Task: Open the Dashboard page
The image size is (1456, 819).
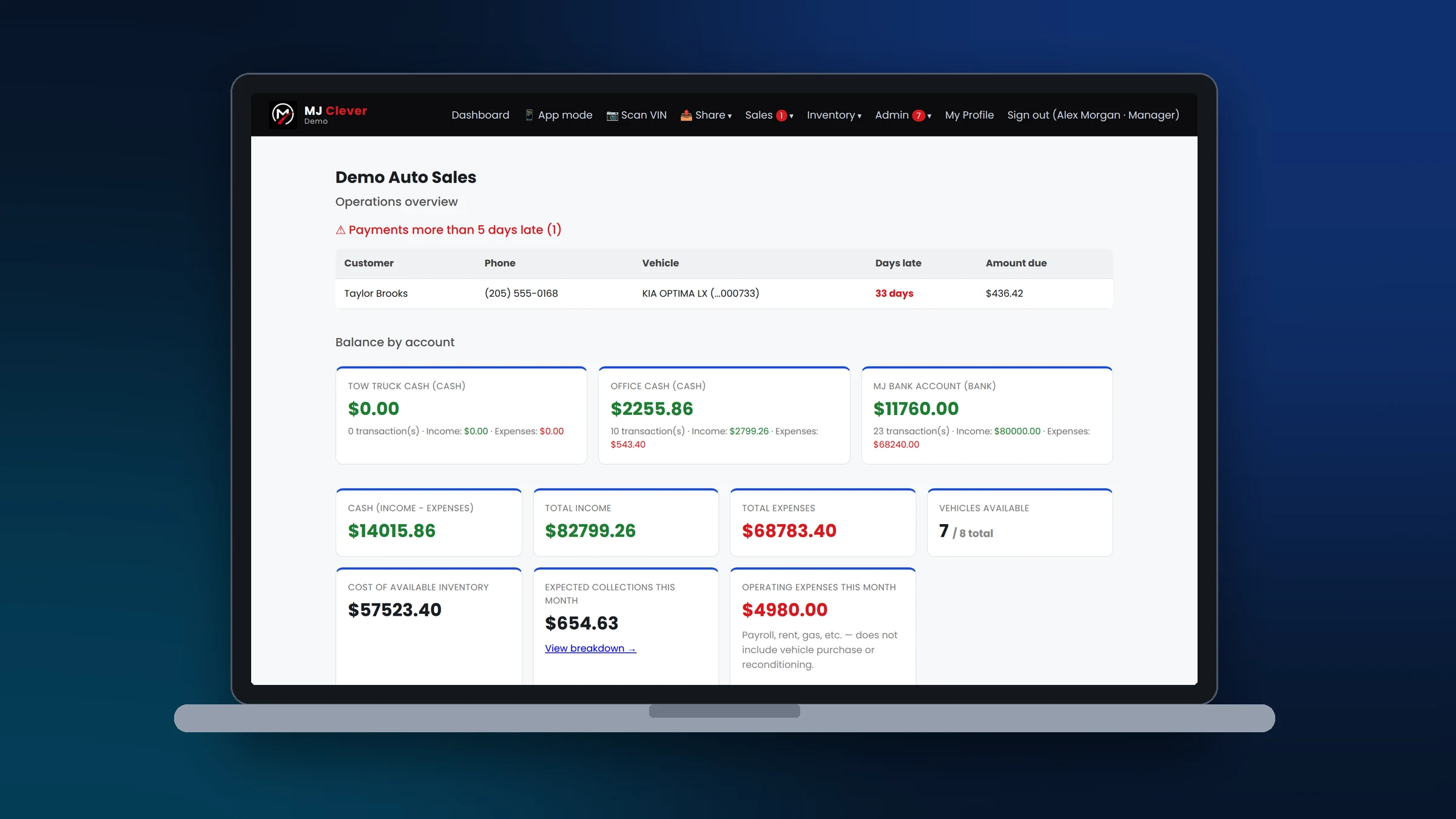Action: tap(480, 115)
